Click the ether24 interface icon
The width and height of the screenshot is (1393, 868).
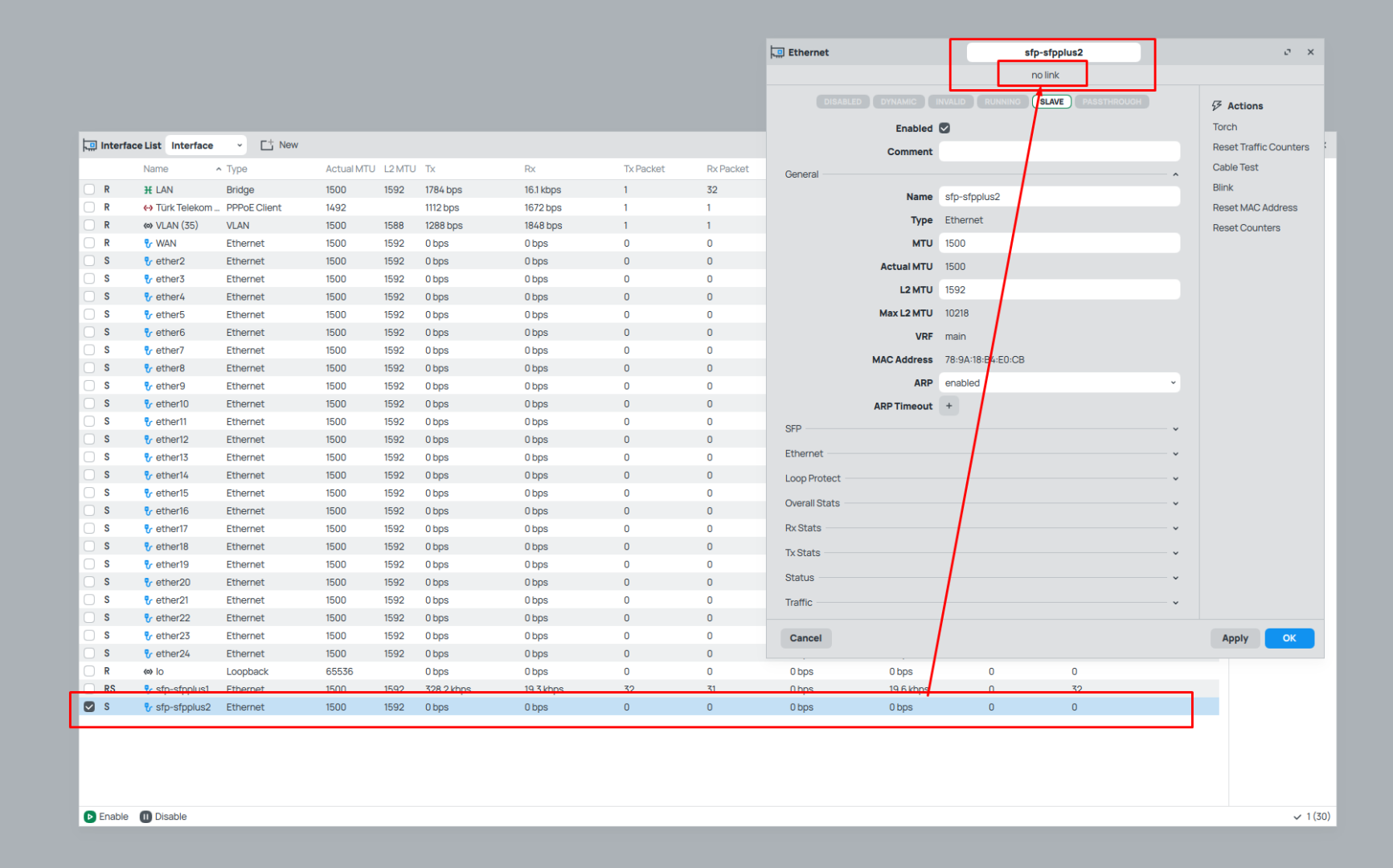[148, 654]
